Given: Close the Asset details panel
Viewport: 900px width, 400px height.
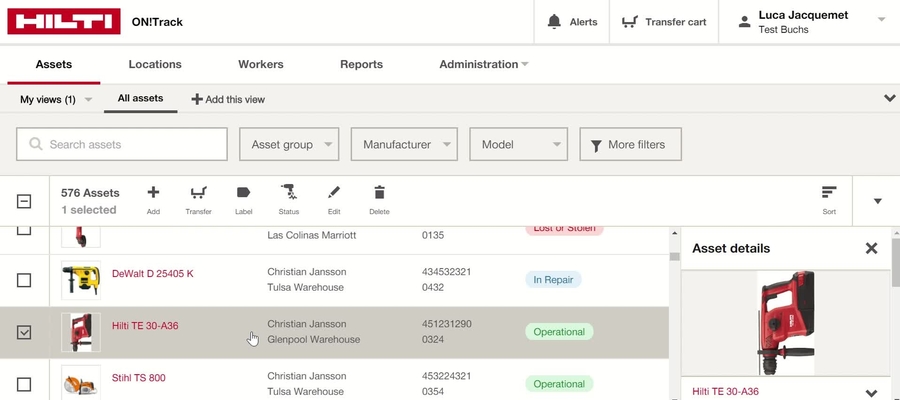Looking at the screenshot, I should pos(871,248).
